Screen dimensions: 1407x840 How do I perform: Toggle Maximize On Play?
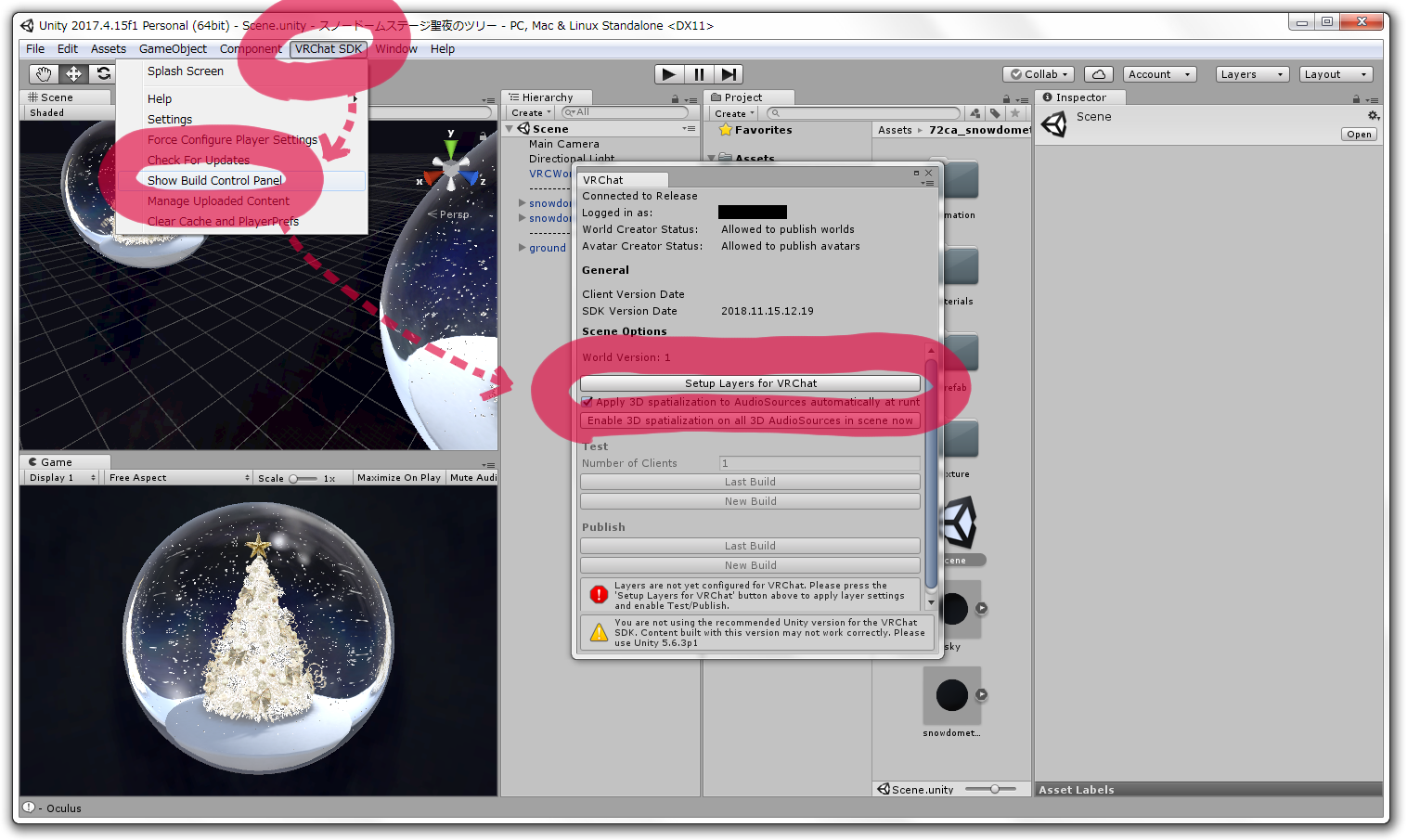click(x=399, y=478)
